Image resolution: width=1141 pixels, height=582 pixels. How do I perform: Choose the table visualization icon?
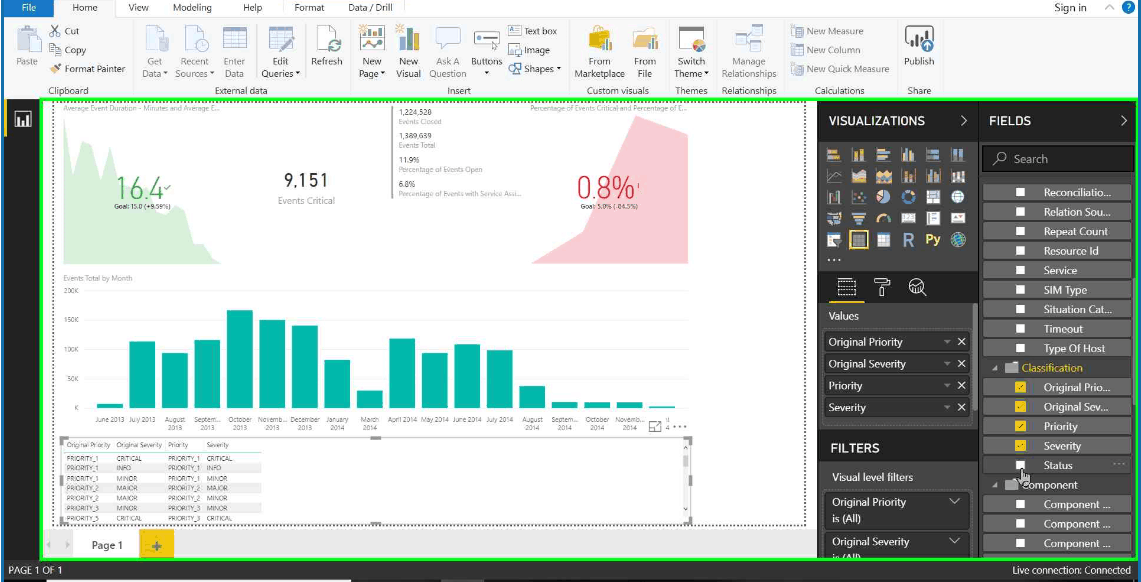pyautogui.click(x=859, y=239)
